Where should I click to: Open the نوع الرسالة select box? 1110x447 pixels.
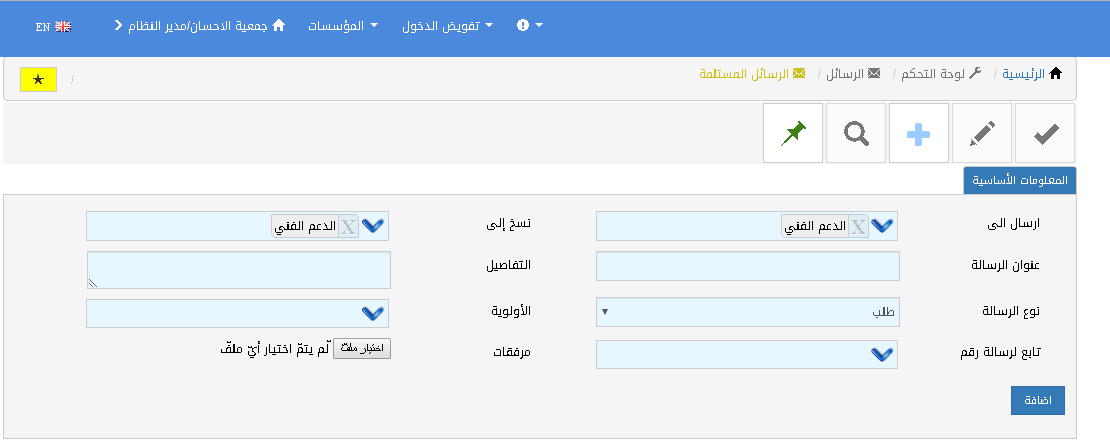click(747, 312)
